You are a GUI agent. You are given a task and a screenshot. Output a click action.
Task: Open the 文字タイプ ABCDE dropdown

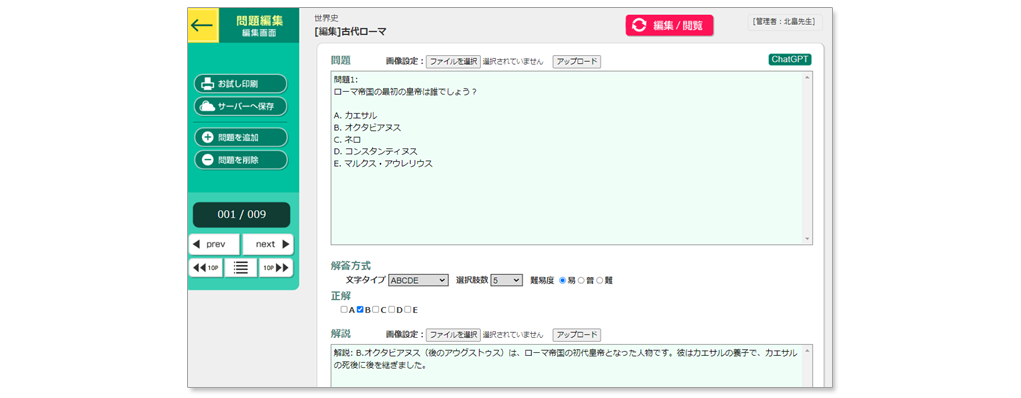coord(418,280)
